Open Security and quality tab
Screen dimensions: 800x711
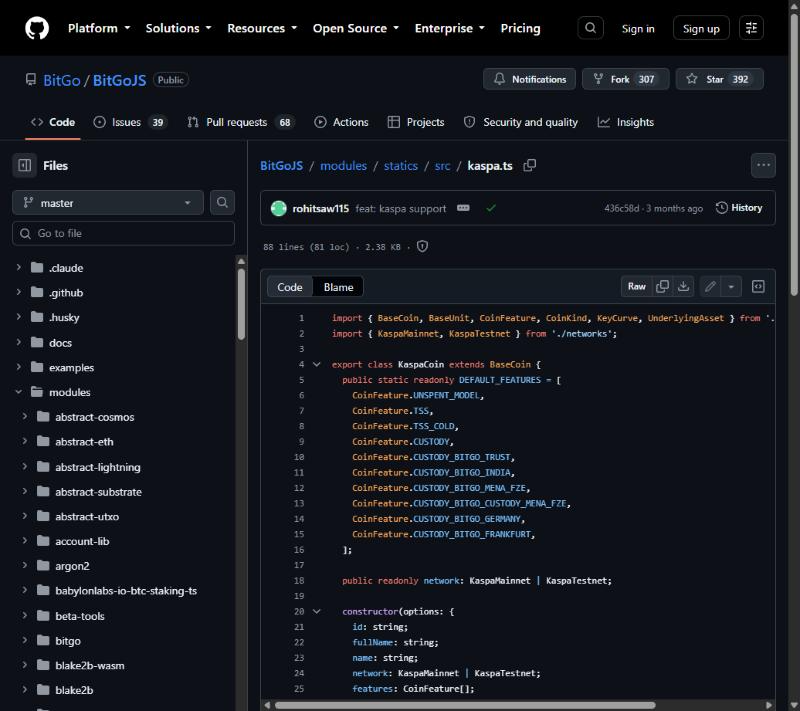pos(520,122)
